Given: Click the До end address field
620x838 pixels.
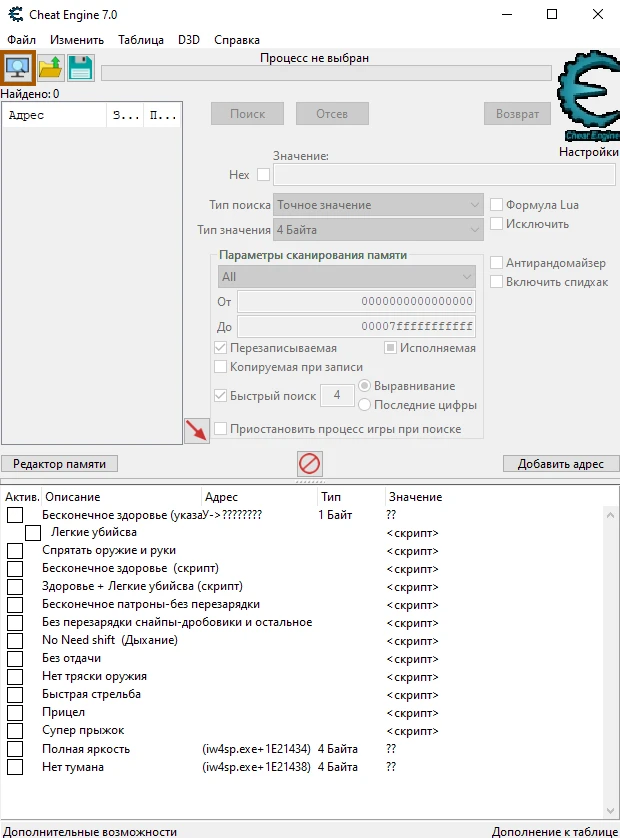Looking at the screenshot, I should 356,327.
